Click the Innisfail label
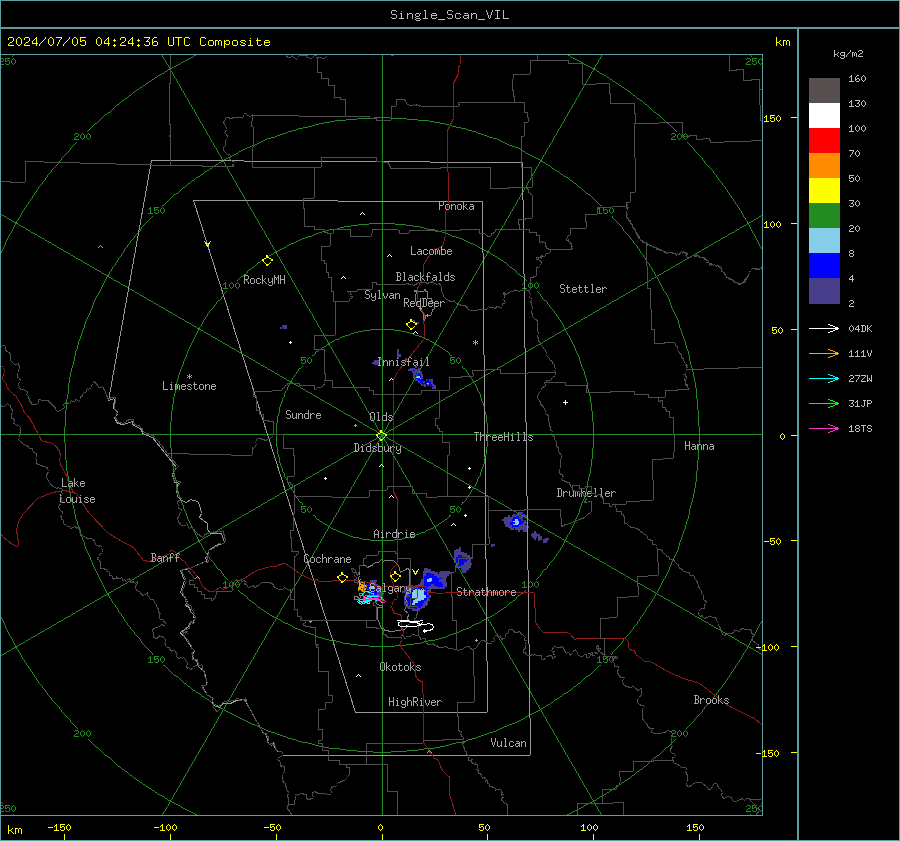 pos(404,362)
